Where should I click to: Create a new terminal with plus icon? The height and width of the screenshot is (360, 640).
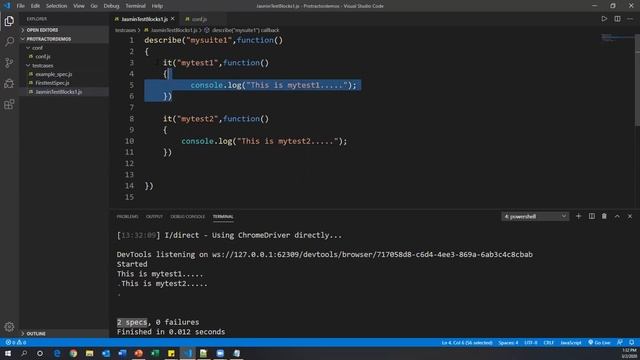click(x=578, y=216)
